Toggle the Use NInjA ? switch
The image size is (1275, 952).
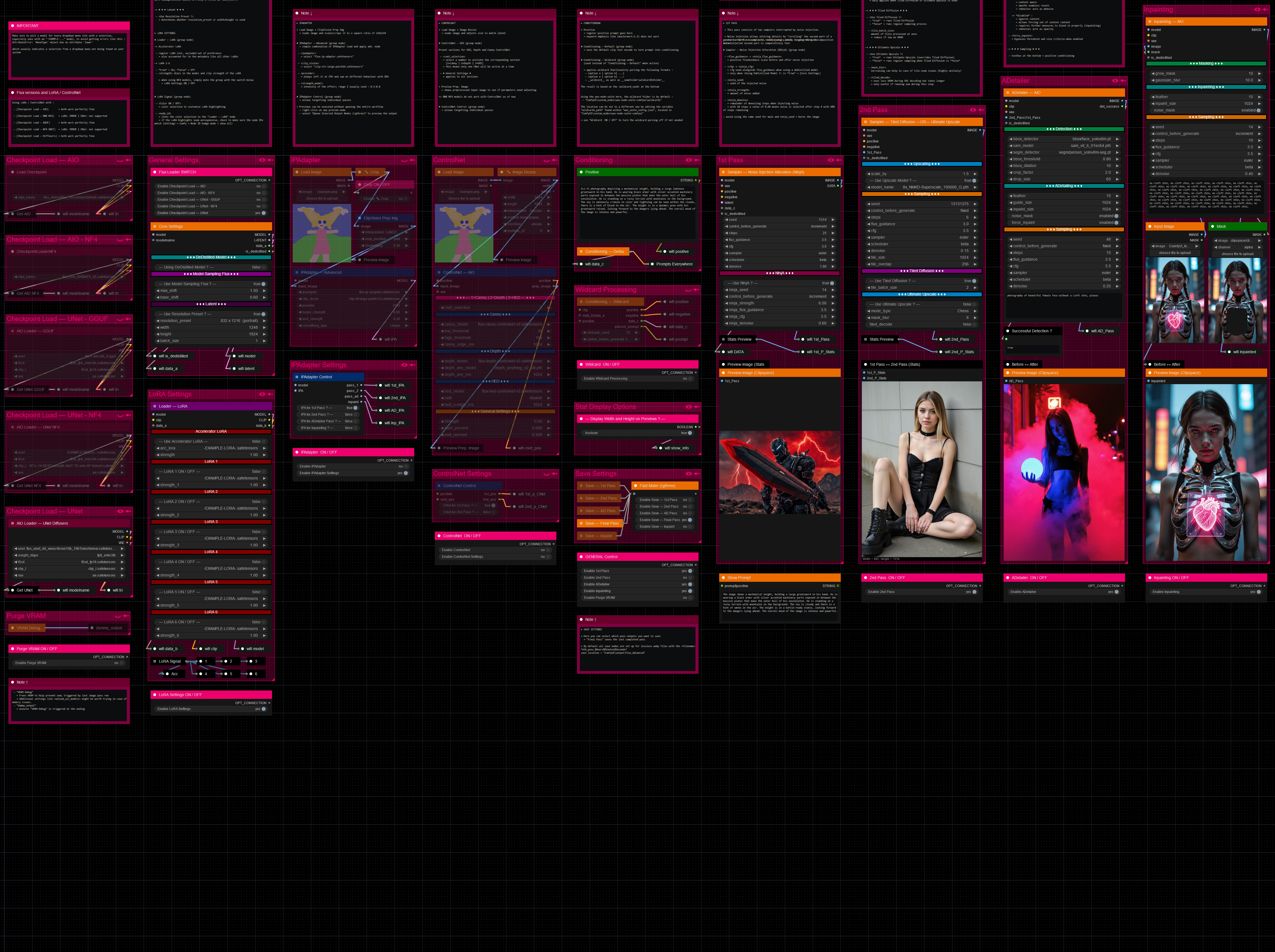tap(832, 283)
